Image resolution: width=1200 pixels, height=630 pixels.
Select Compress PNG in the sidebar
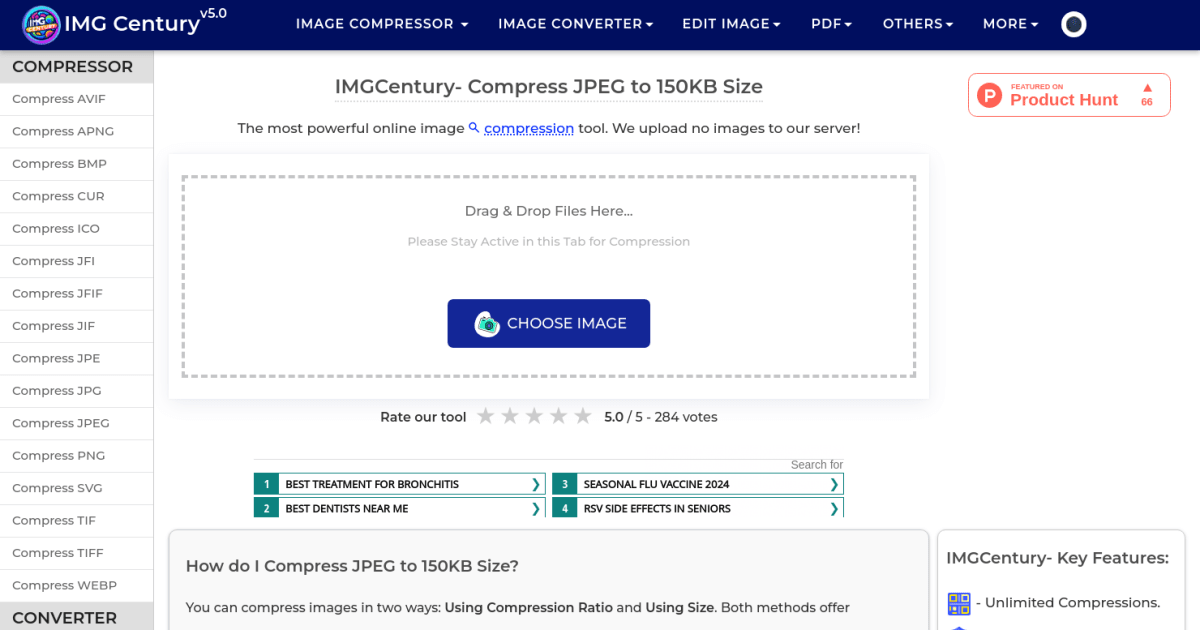pos(56,455)
